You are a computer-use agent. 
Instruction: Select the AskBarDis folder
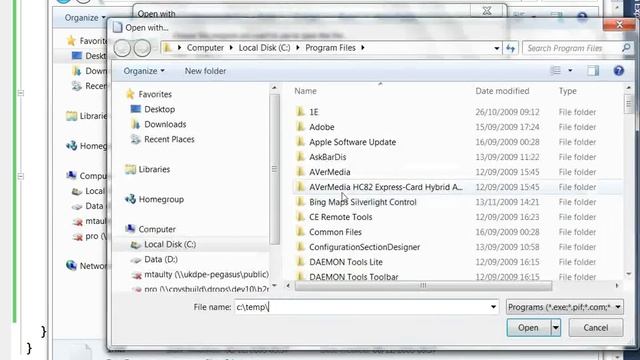pos(328,157)
